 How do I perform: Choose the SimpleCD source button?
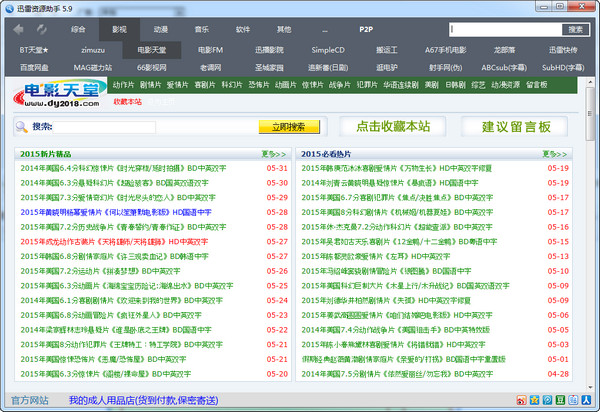click(328, 49)
